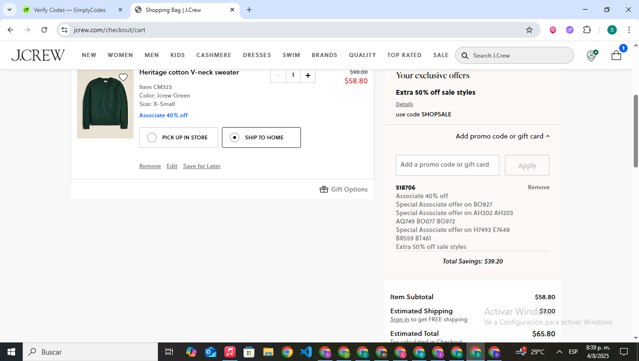This screenshot has width=639, height=361.
Task: Decrease sweater quantity with minus button
Action: [x=278, y=75]
